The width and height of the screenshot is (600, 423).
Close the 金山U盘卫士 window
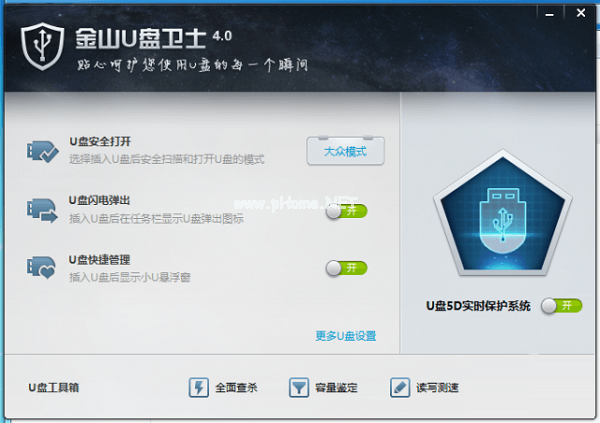click(581, 13)
